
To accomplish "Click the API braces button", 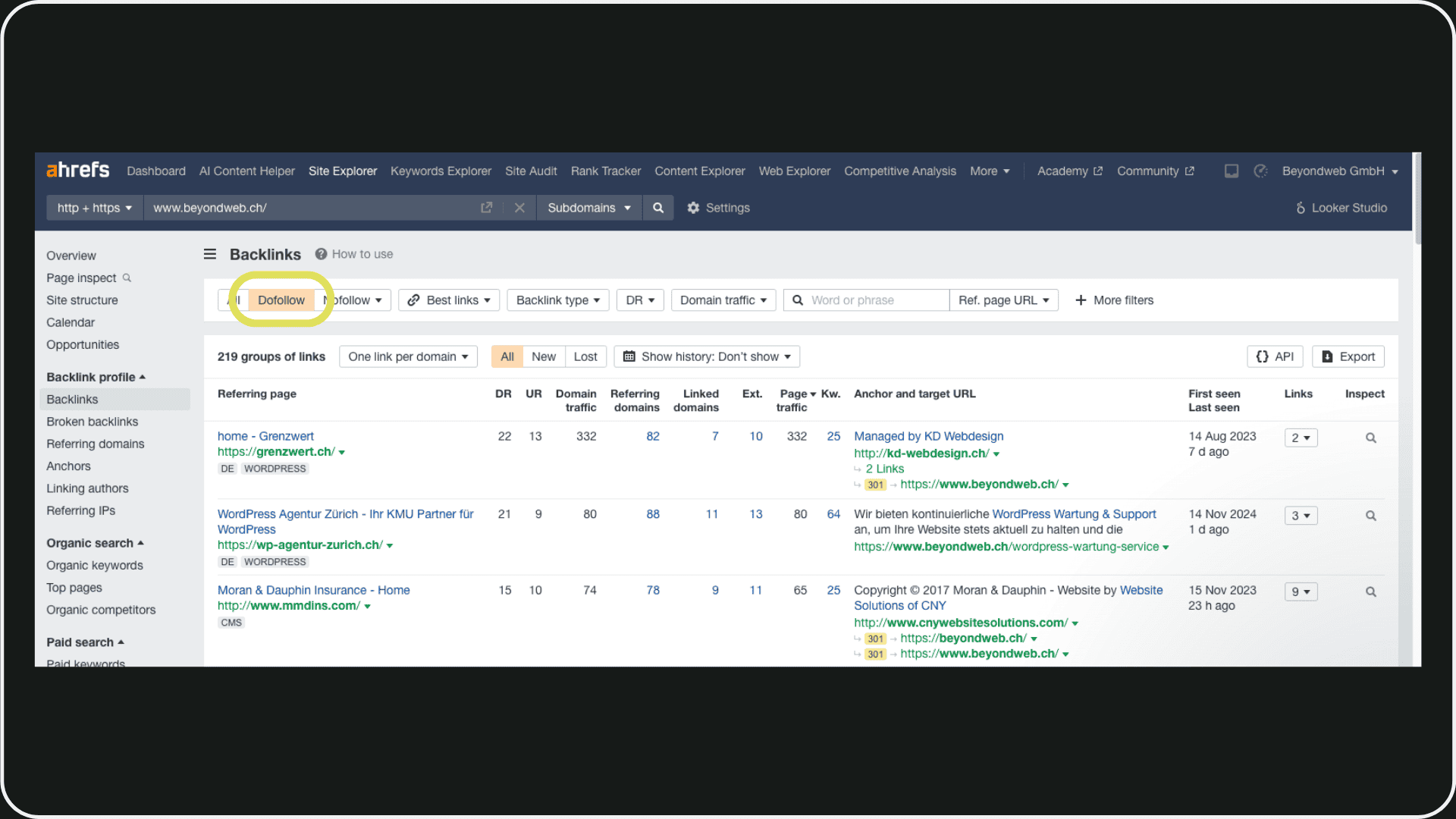I will tap(1275, 356).
